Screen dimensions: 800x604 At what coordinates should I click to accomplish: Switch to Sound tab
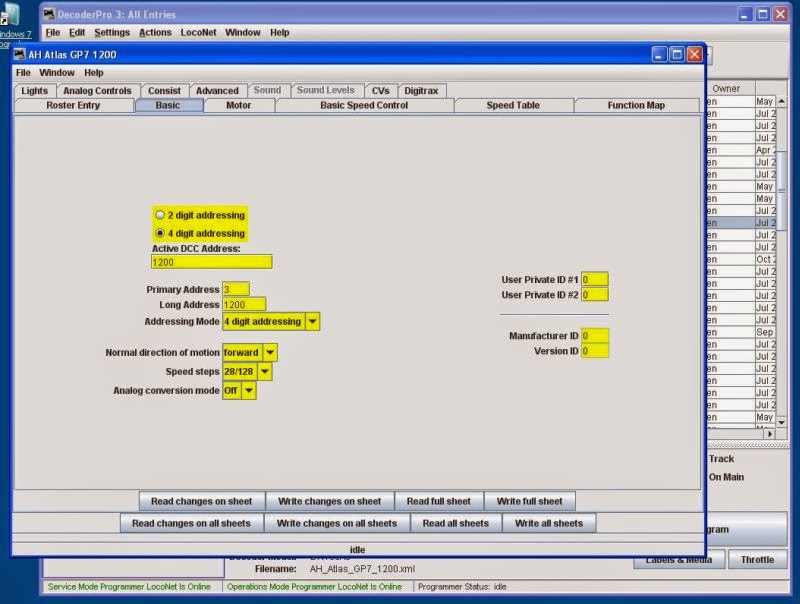(267, 90)
